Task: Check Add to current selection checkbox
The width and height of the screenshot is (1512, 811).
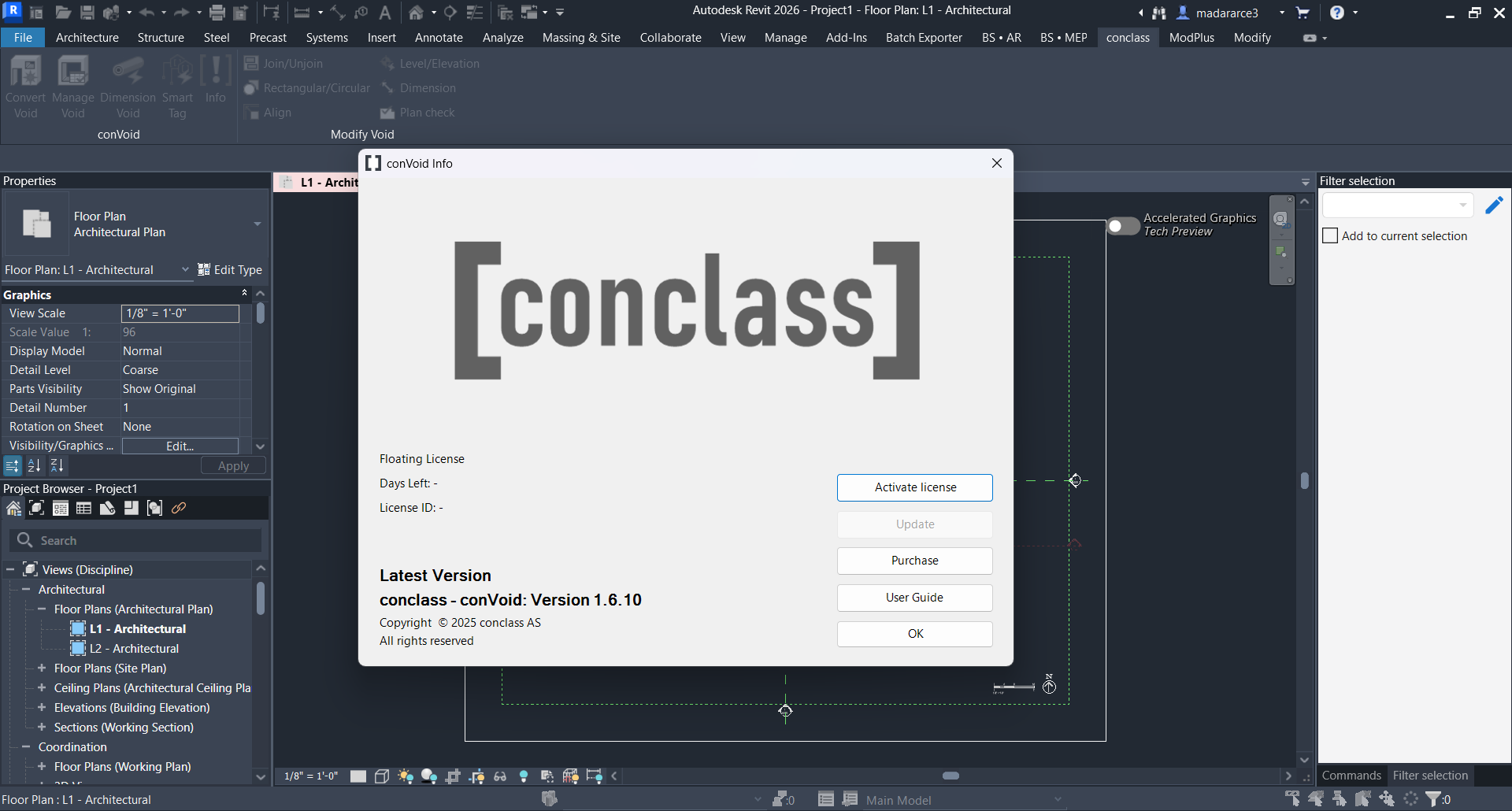Action: tap(1330, 236)
